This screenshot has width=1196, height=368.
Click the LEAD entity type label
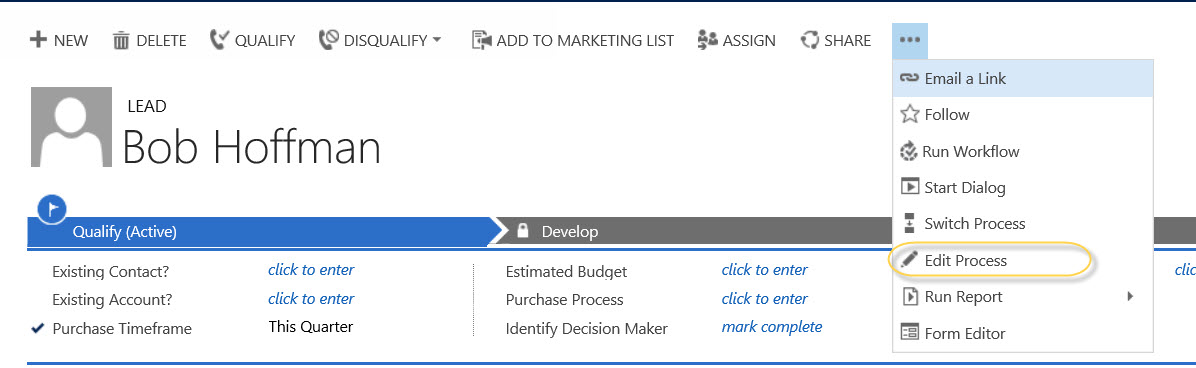pyautogui.click(x=147, y=106)
